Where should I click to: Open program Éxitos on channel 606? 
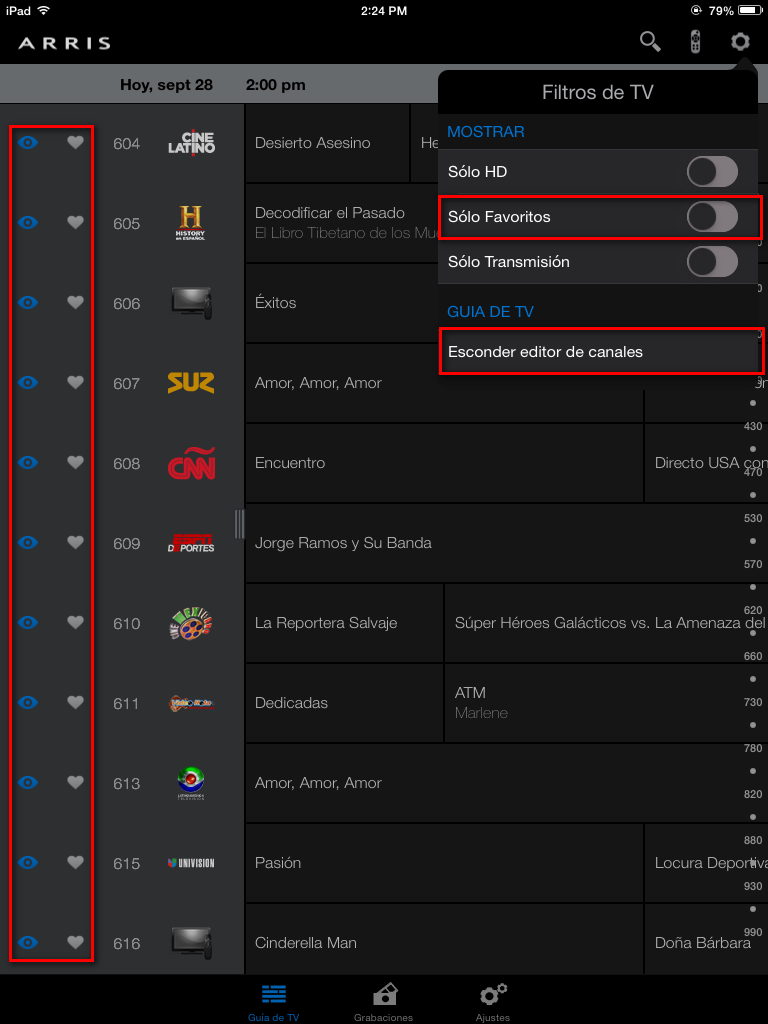pos(342,303)
